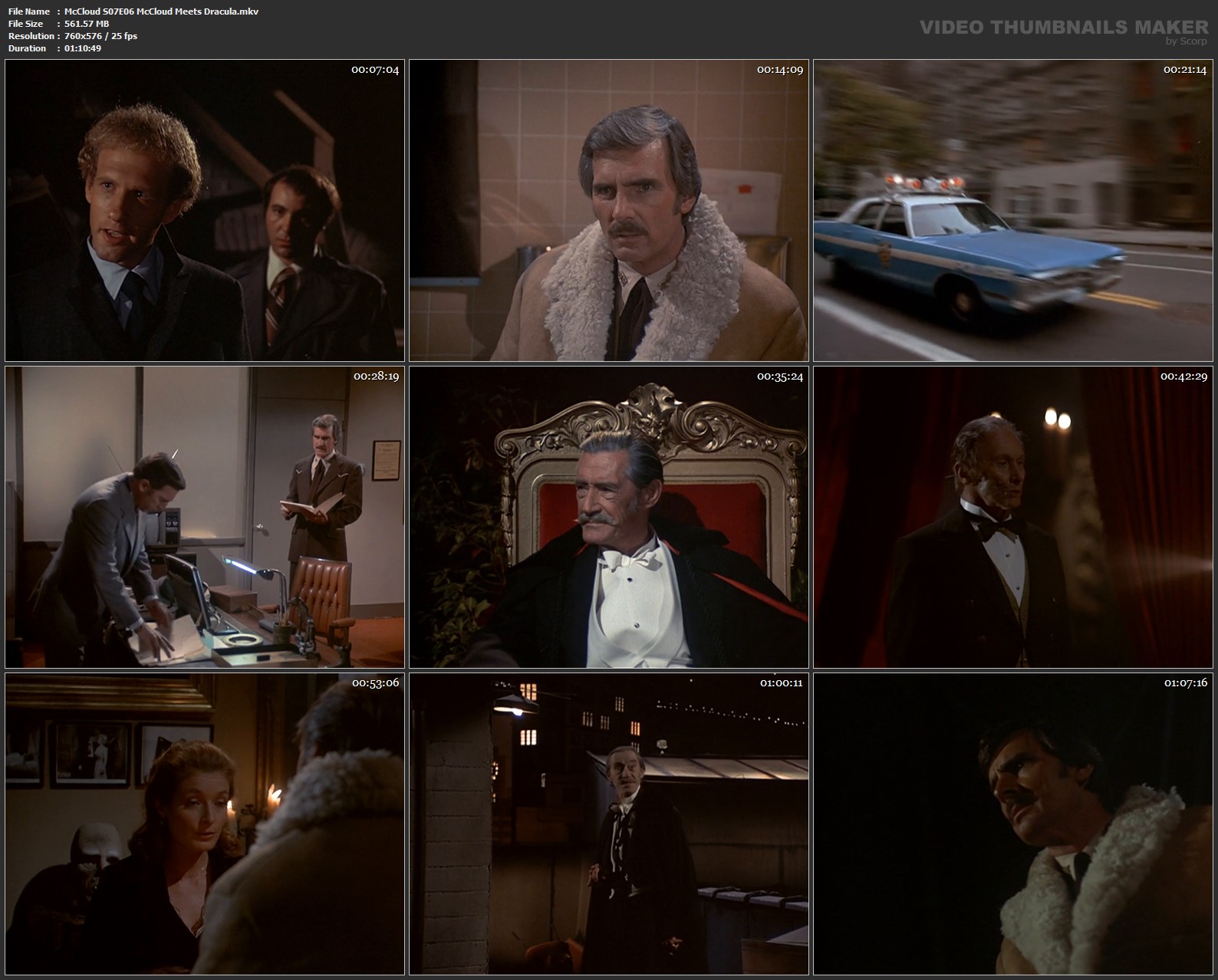Select the police car thumbnail at 00:21:14
This screenshot has width=1218, height=980.
(x=1012, y=210)
